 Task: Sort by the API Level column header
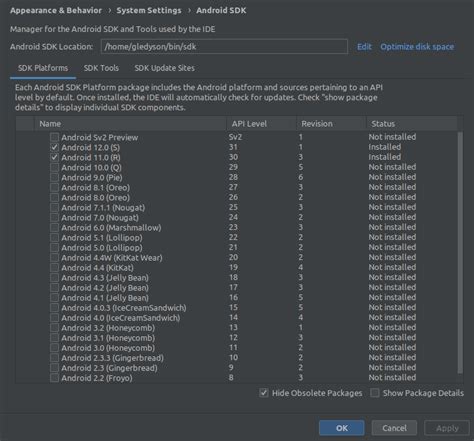pos(261,124)
